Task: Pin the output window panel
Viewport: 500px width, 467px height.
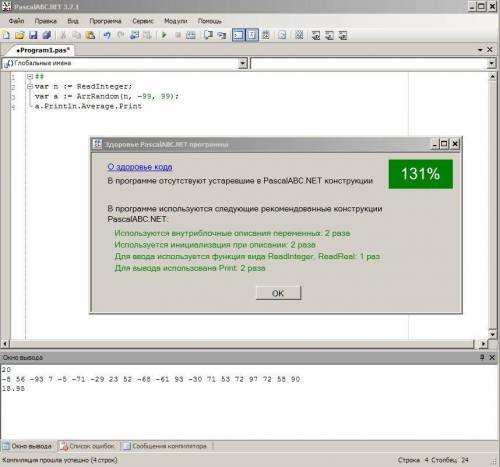Action: click(x=482, y=357)
